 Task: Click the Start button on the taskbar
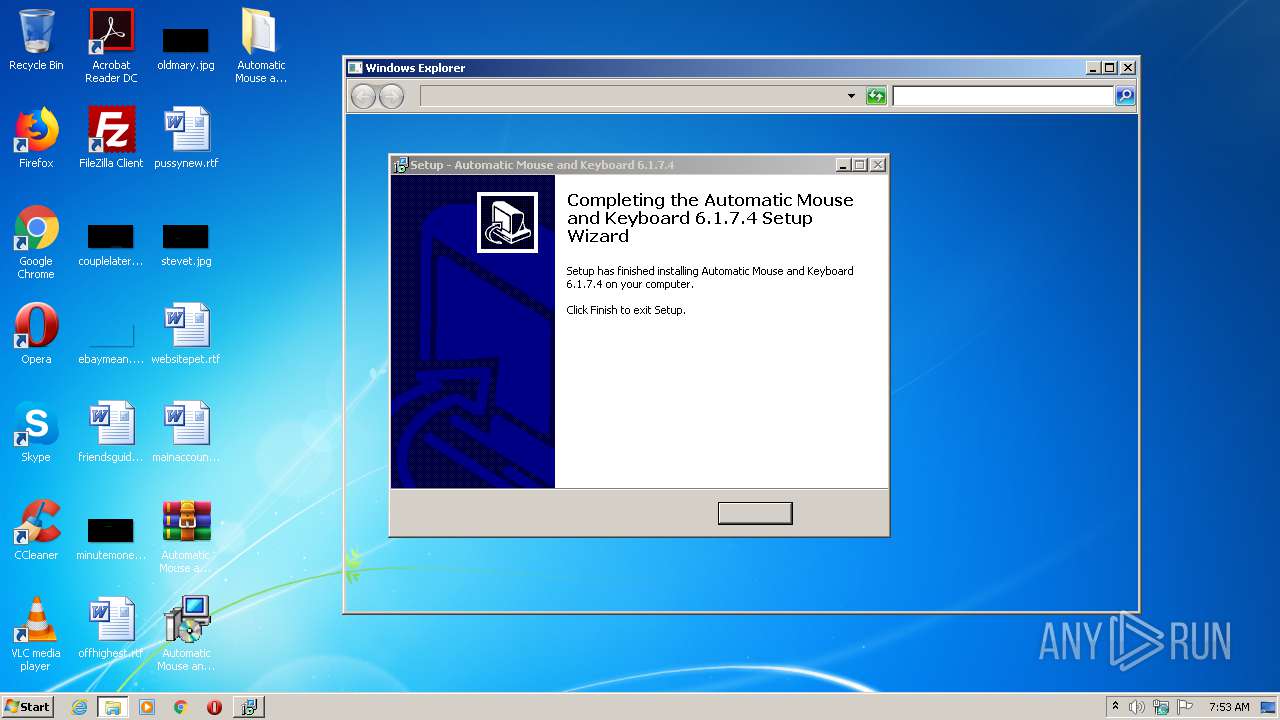28,707
